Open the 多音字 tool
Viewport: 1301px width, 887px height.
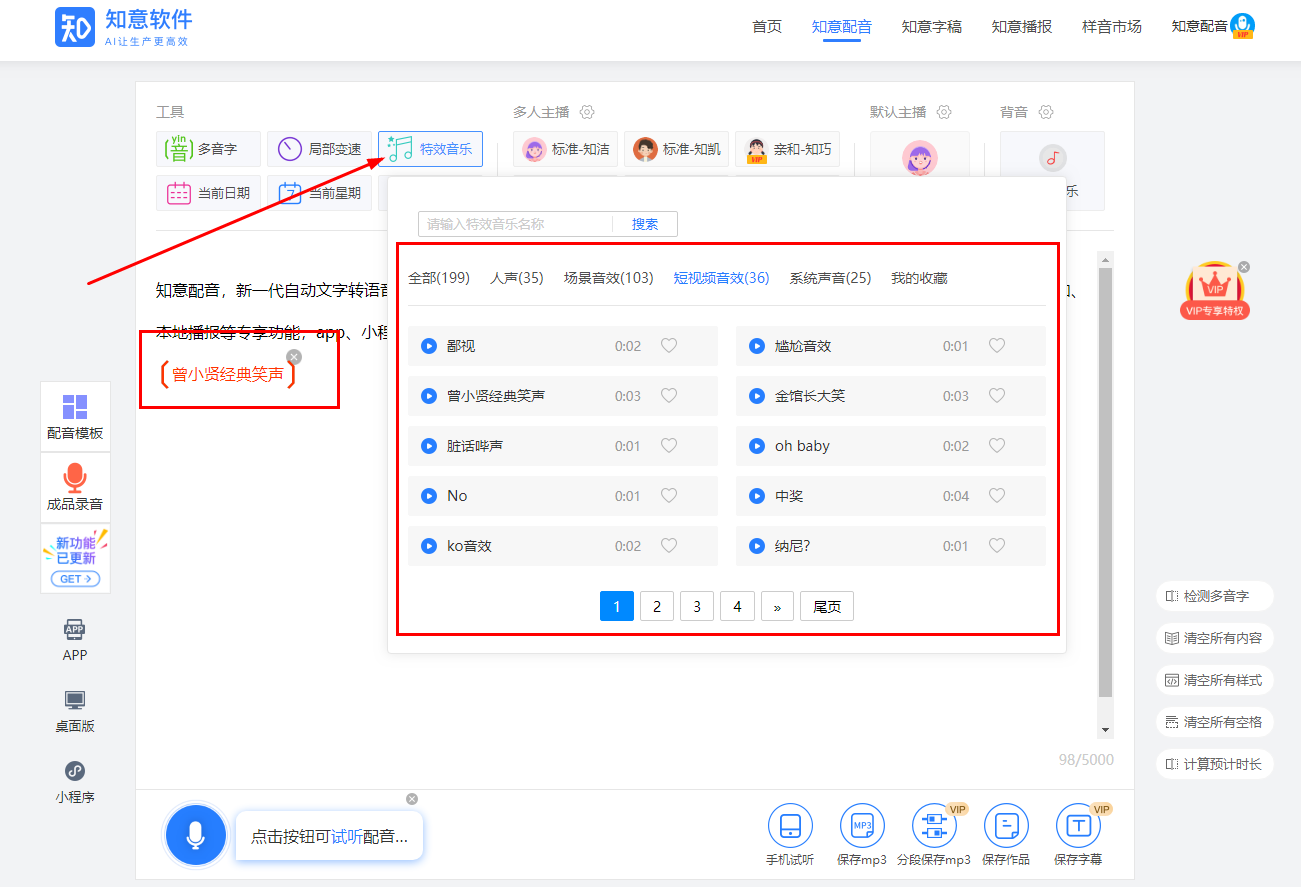click(208, 149)
